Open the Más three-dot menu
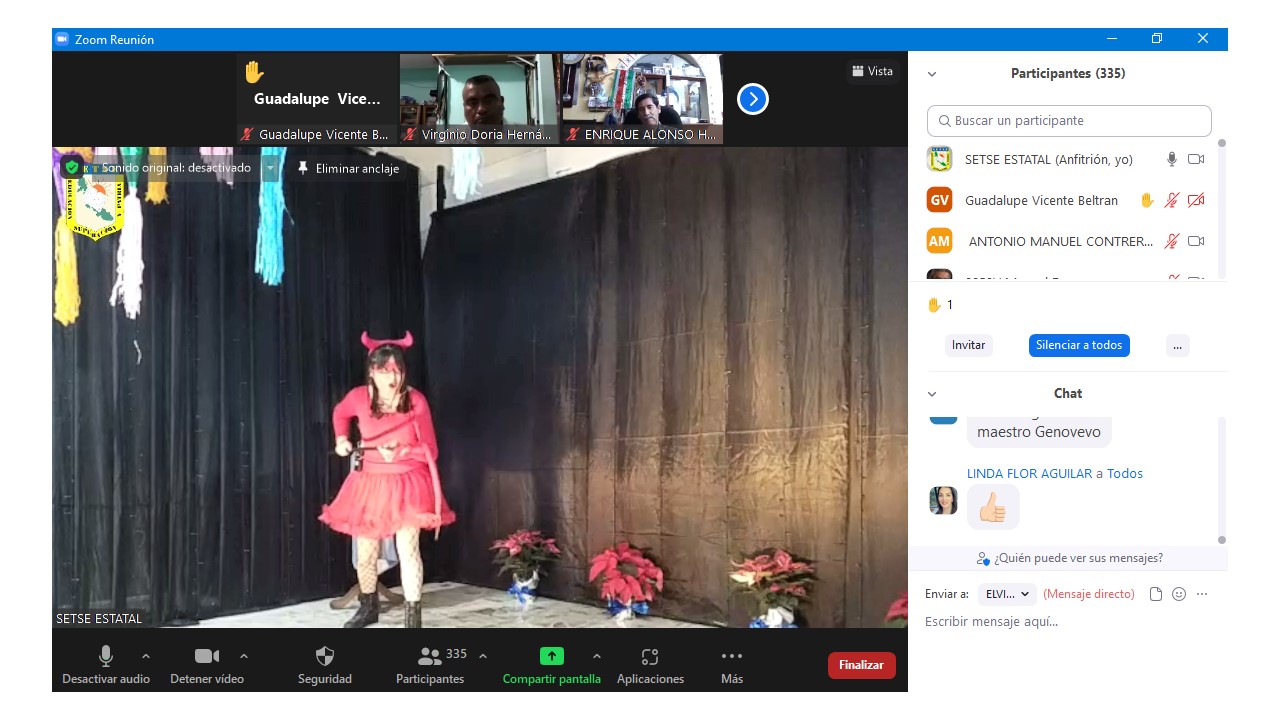This screenshot has width=1280, height=720. tap(732, 665)
